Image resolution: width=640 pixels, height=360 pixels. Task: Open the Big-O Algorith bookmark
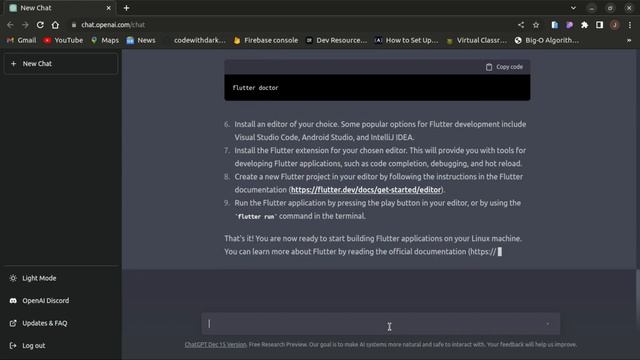[x=547, y=40]
